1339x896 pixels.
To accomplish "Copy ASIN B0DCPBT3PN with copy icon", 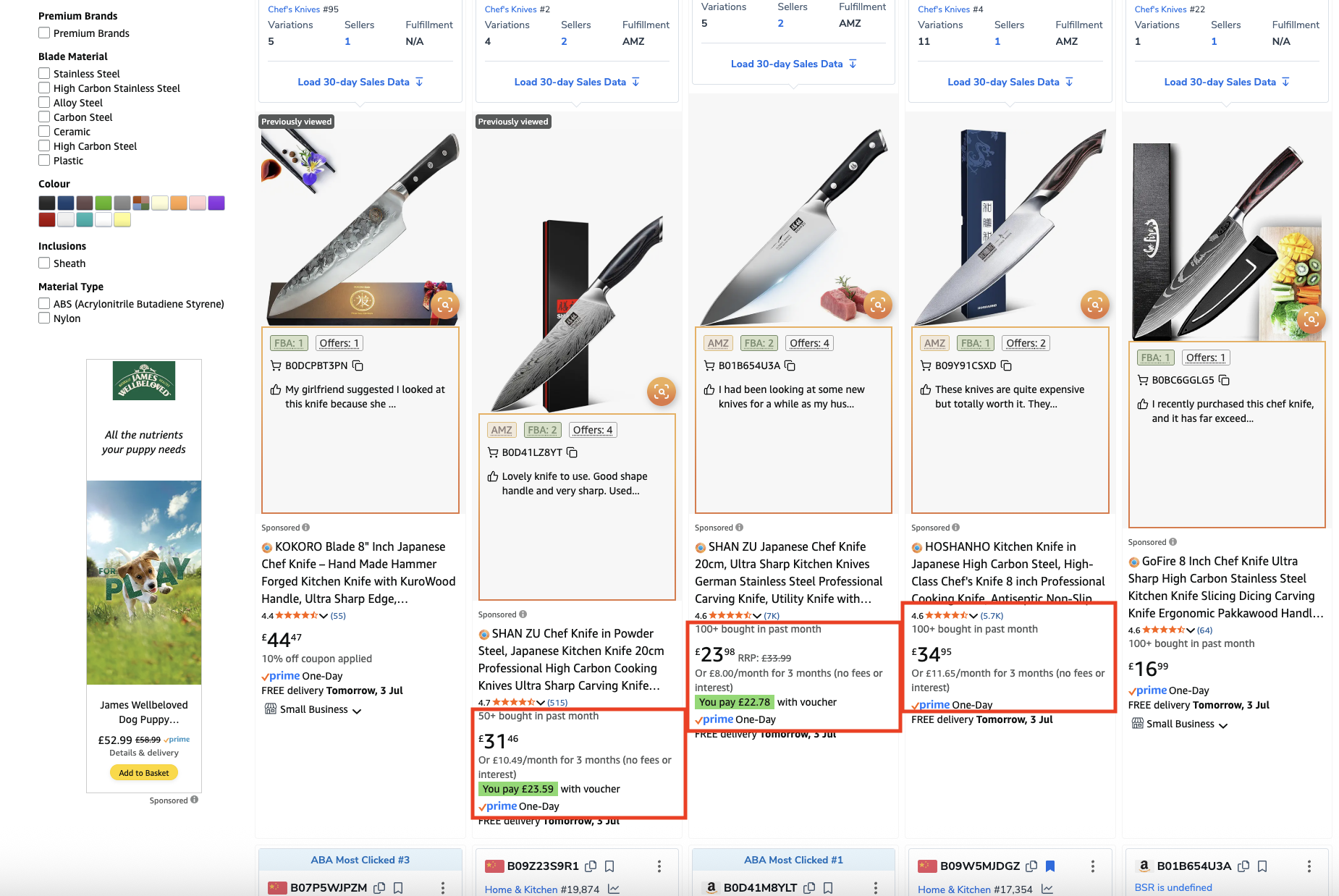I will (358, 365).
